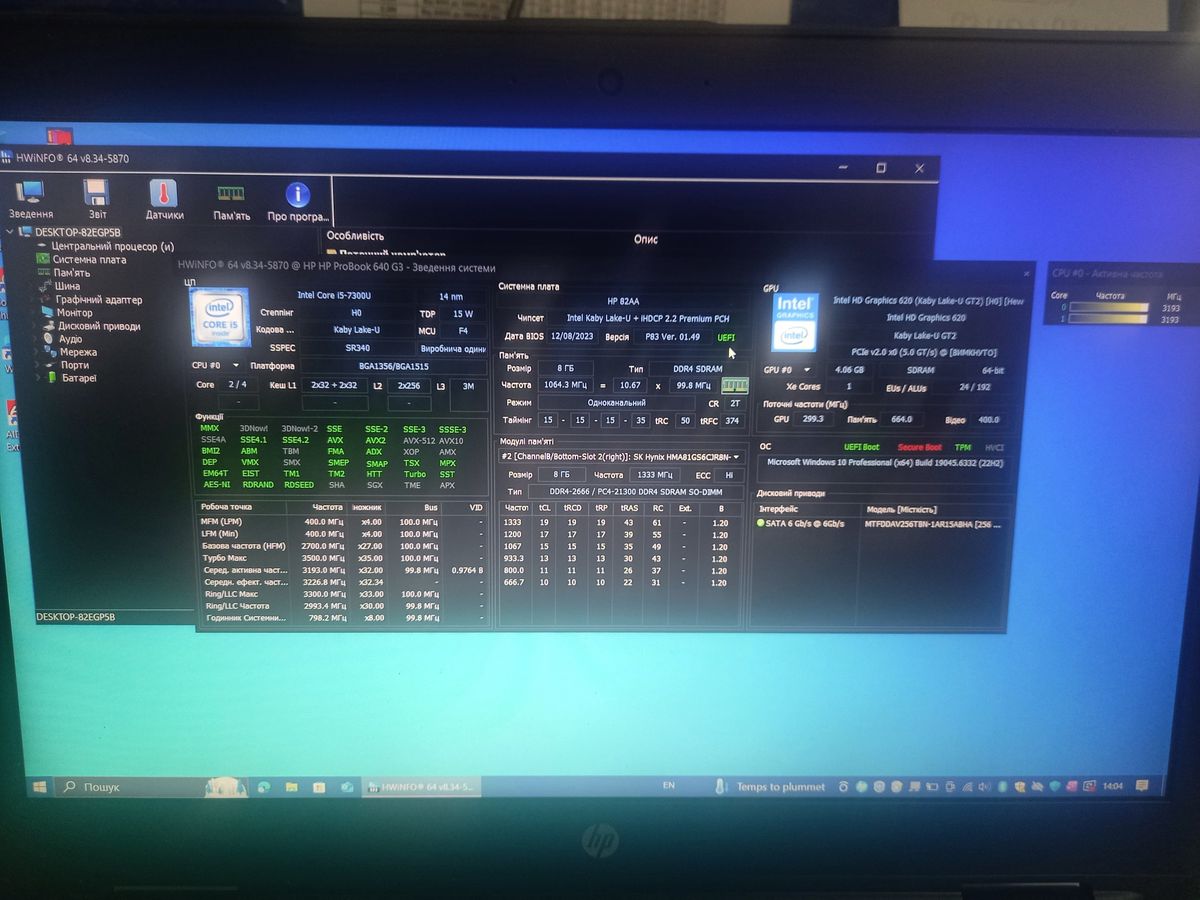Image resolution: width=1200 pixels, height=900 pixels.
Task: Open the Windows Start menu
Action: (39, 787)
